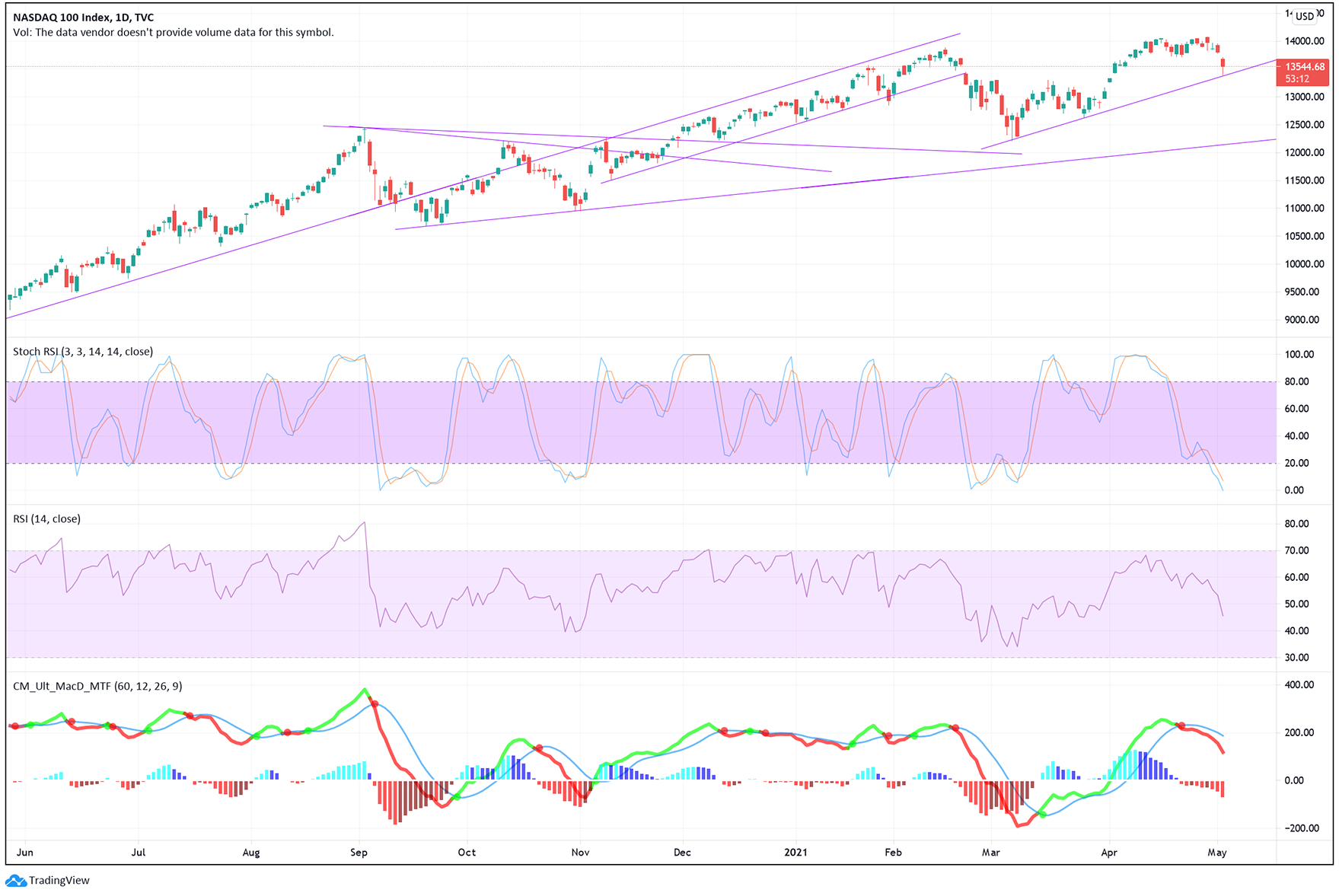Screen dimensions: 1339x896
Task: Click the bar countdown timer 53:12
Action: 1297,79
